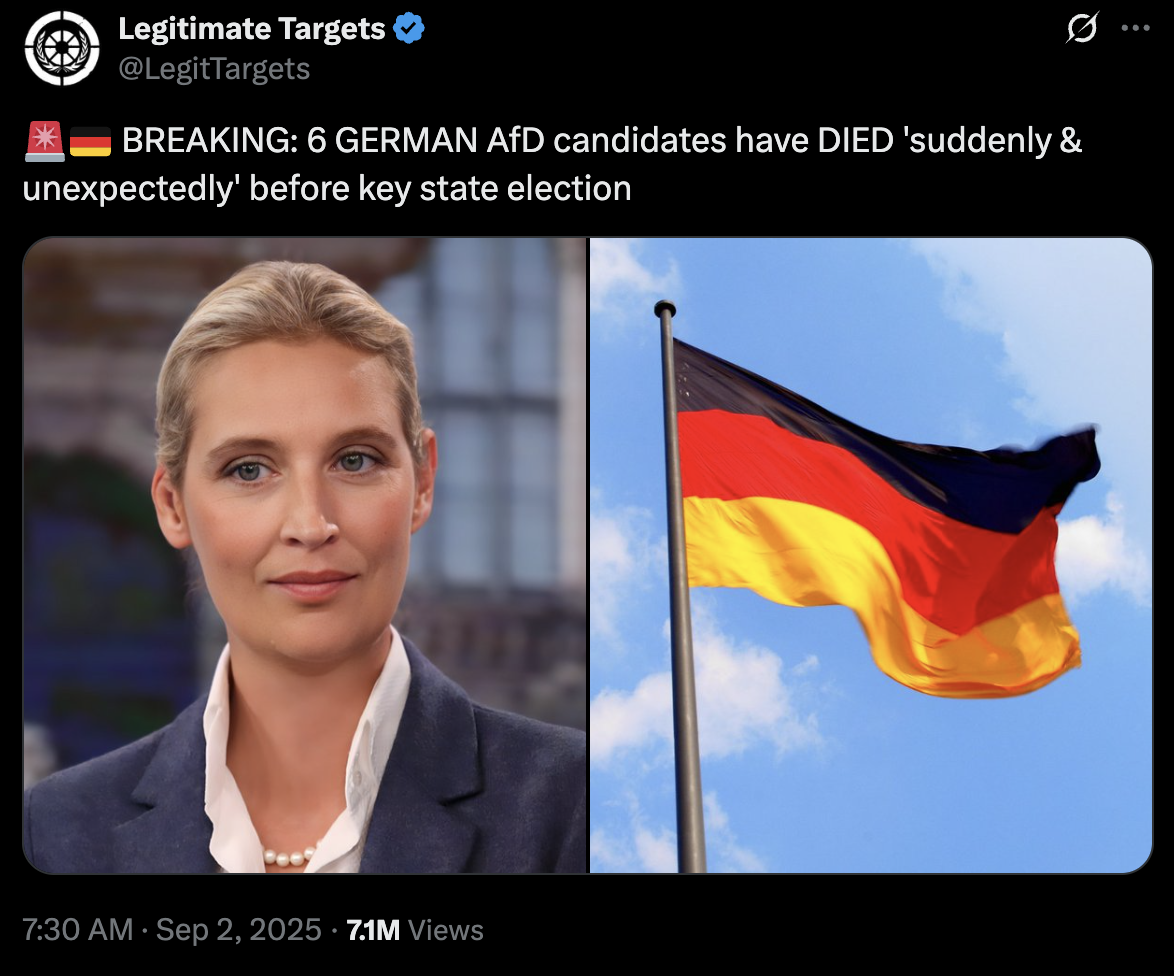Open the three-dot more options menu
The width and height of the screenshot is (1174, 976).
point(1135,28)
